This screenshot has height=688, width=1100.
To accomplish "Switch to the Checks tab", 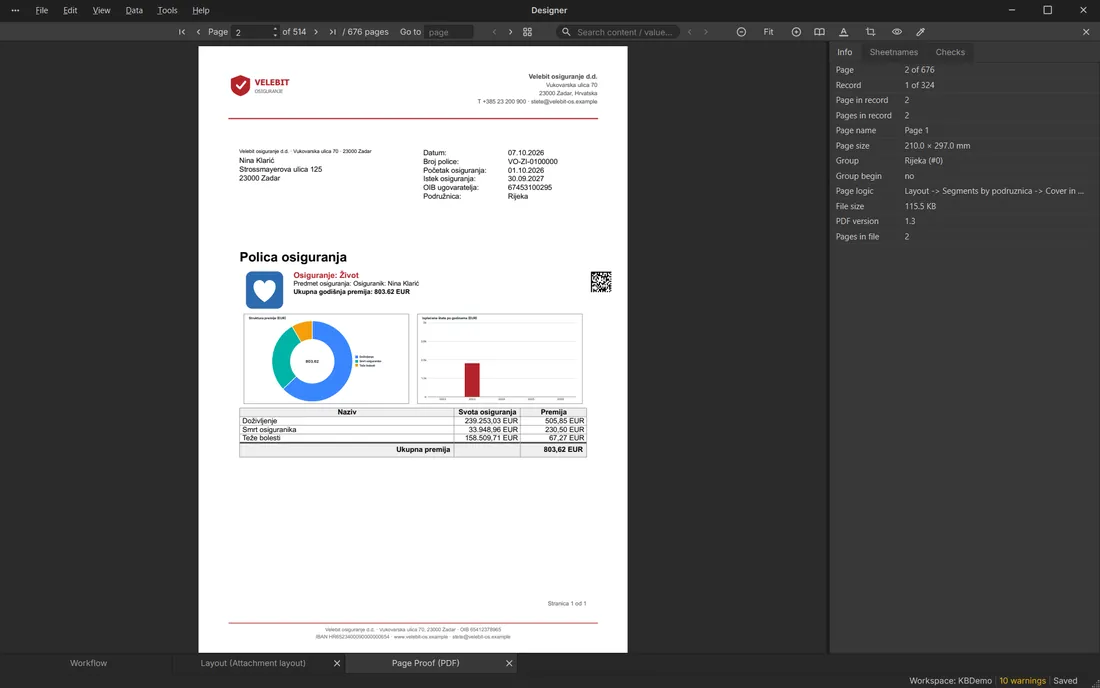I will [x=950, y=53].
